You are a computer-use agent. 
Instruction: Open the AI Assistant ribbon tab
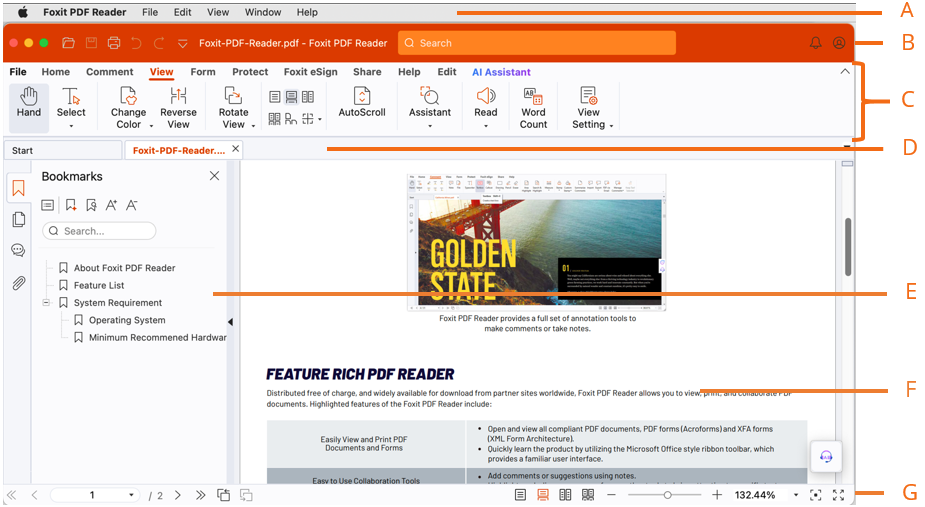[501, 72]
